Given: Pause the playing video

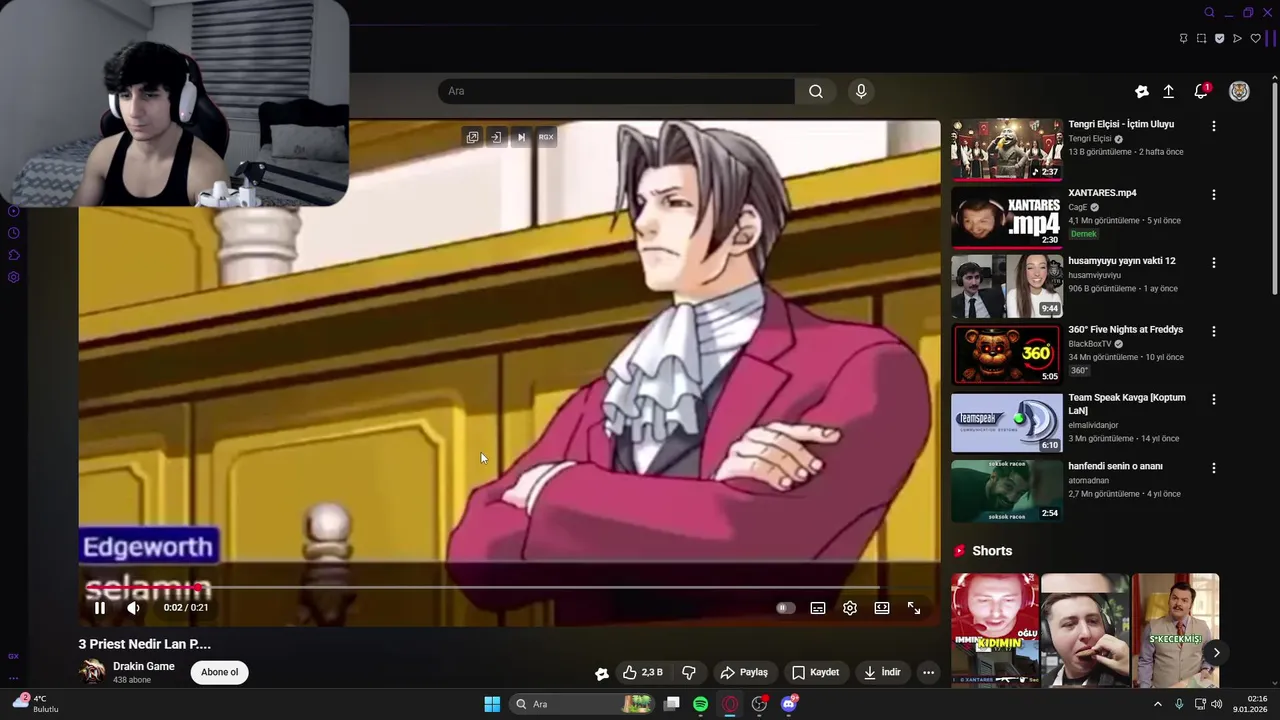Looking at the screenshot, I should 99,608.
